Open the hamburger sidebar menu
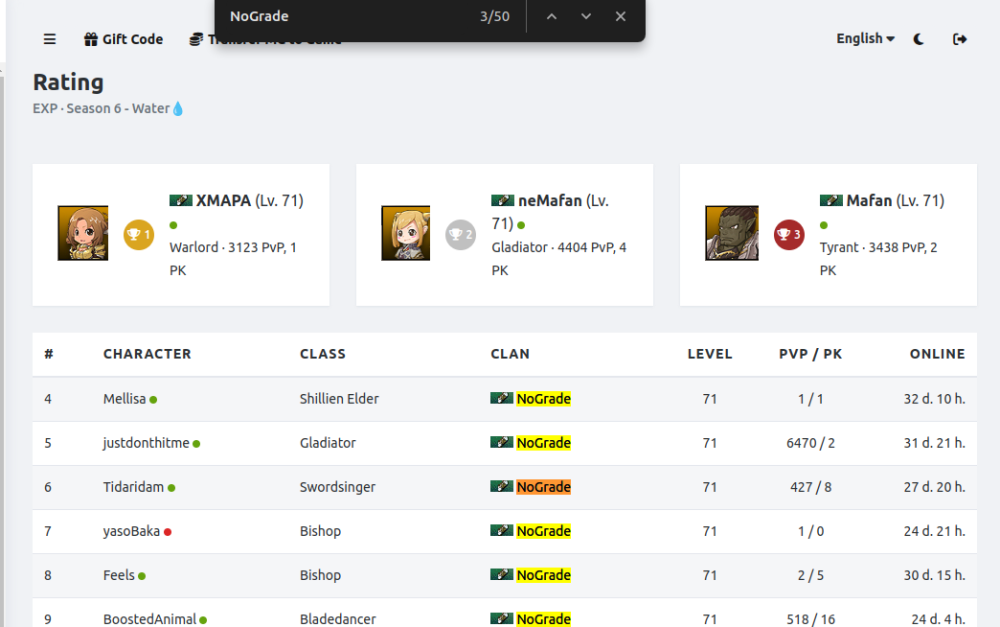Image resolution: width=1000 pixels, height=627 pixels. point(50,39)
